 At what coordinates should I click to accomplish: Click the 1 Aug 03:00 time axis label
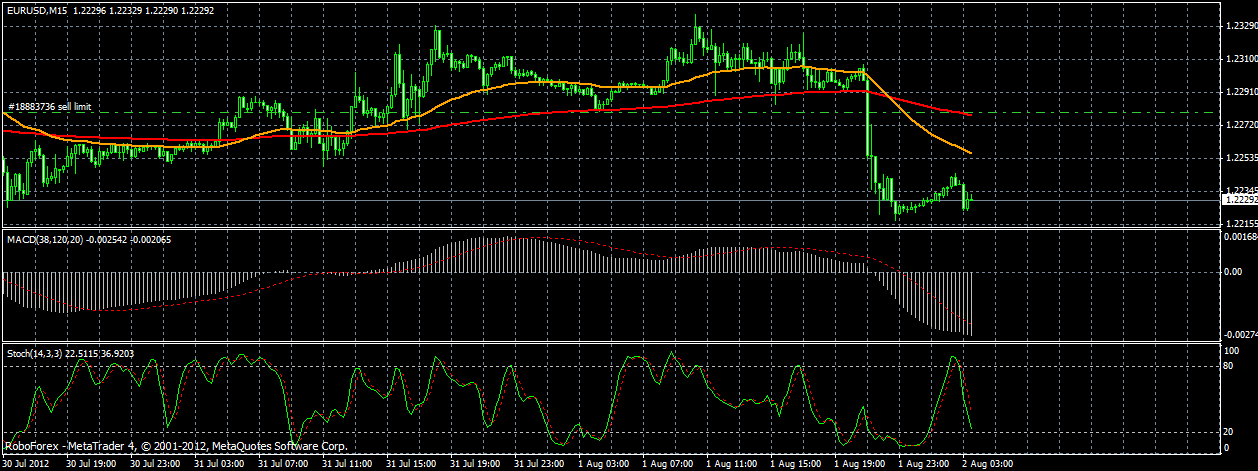coord(604,464)
